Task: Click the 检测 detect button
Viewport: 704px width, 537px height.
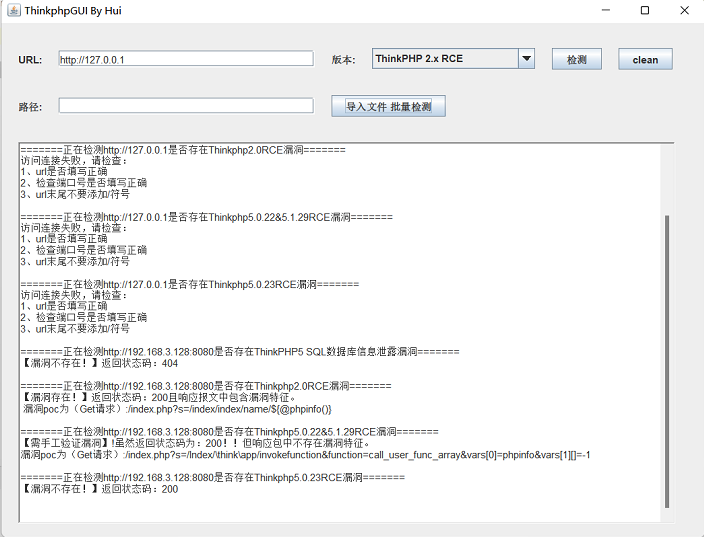Action: click(x=576, y=59)
